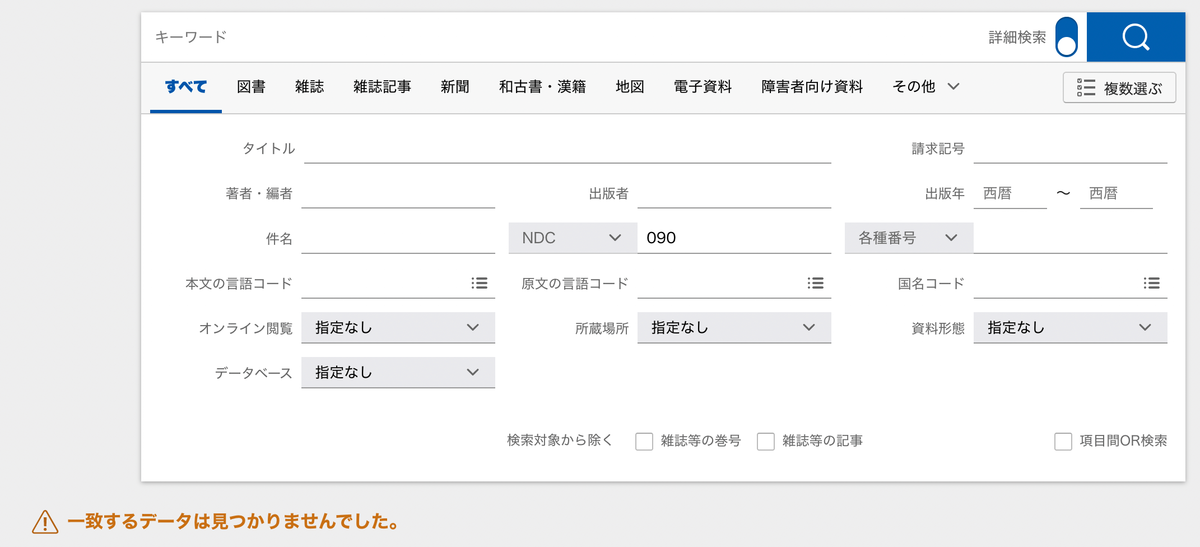
Task: Open the データベース dropdown
Action: (x=398, y=372)
